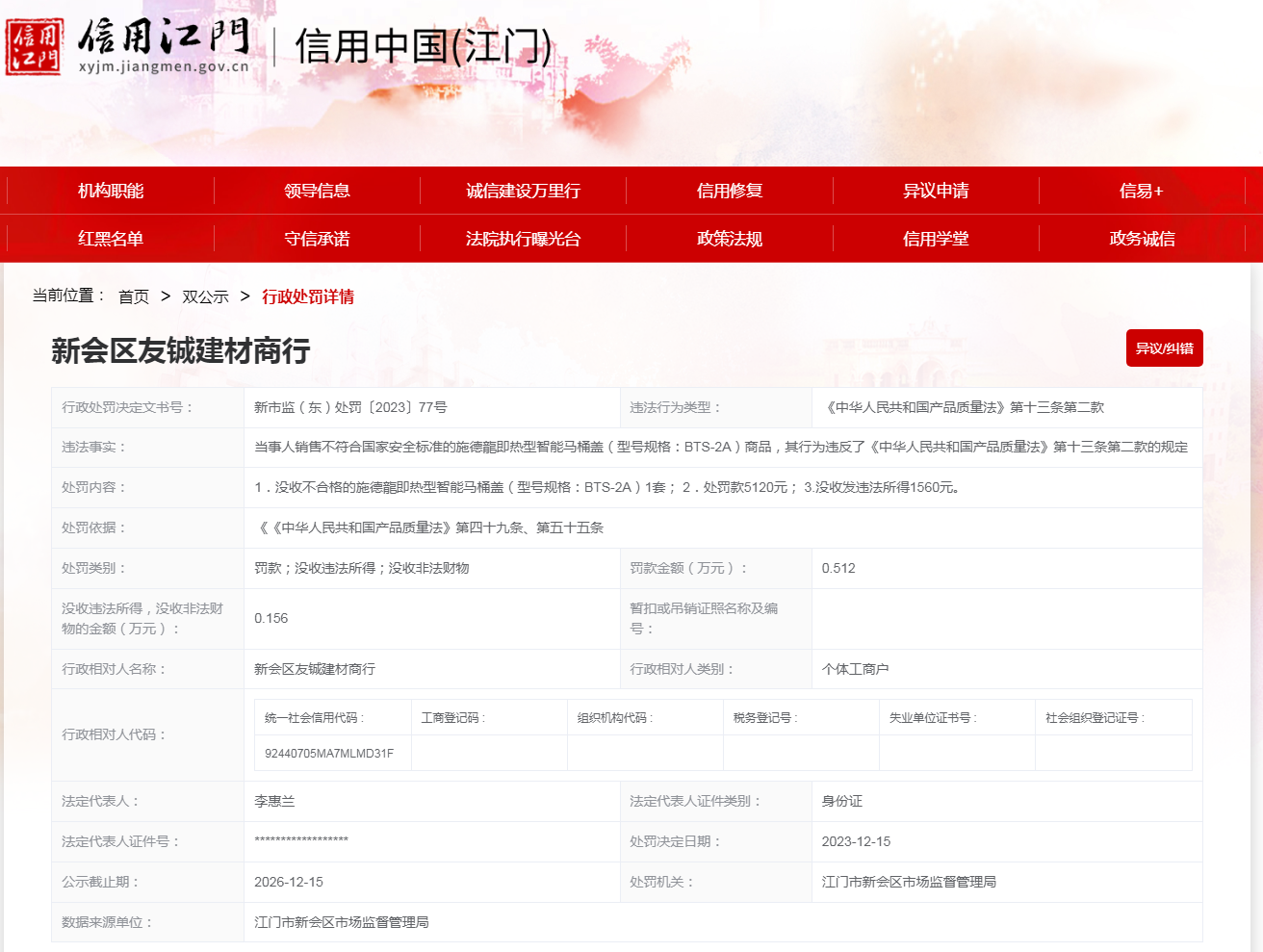Open the 信易+ menu item
1263x952 pixels.
(x=1142, y=191)
